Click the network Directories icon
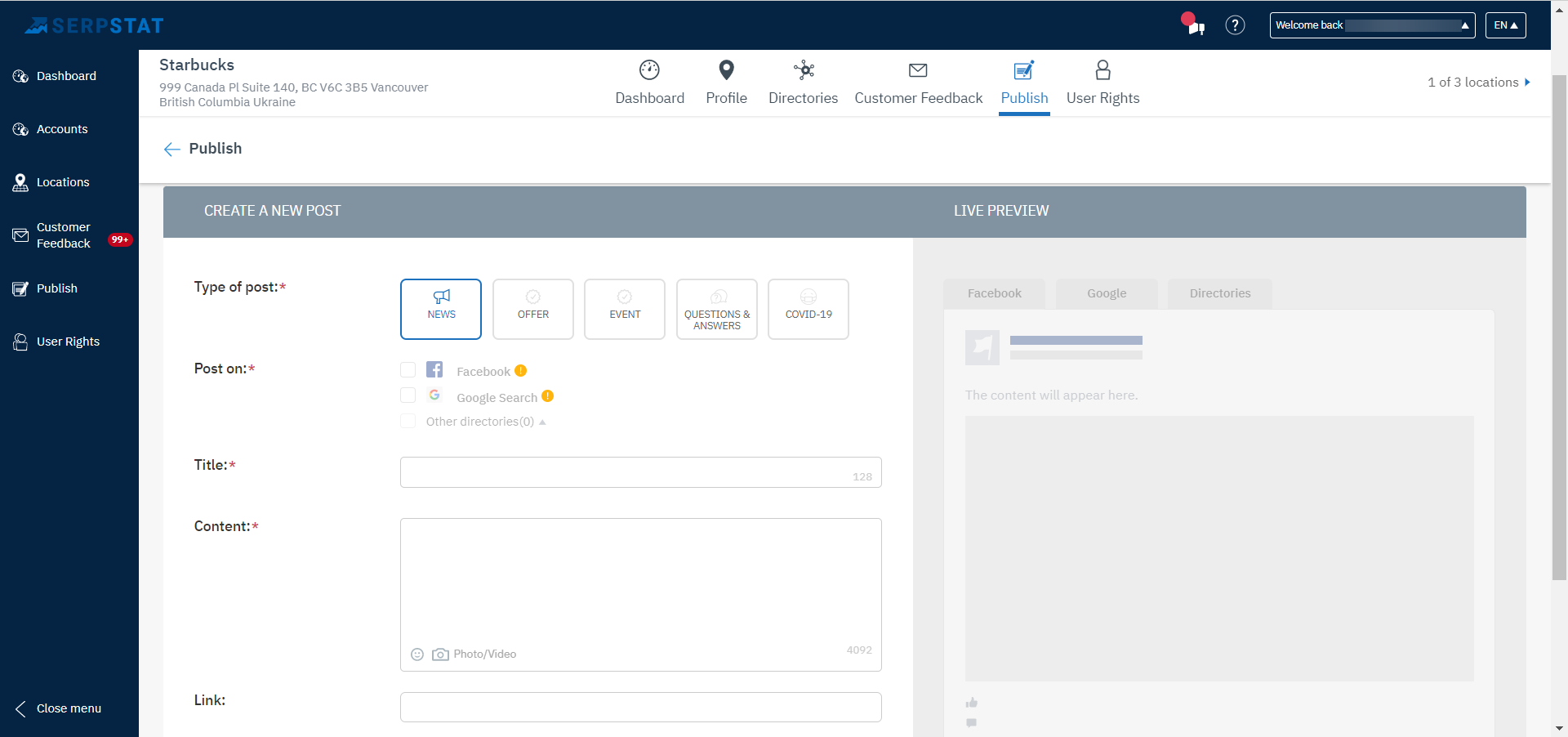The image size is (1568, 737). [x=804, y=70]
